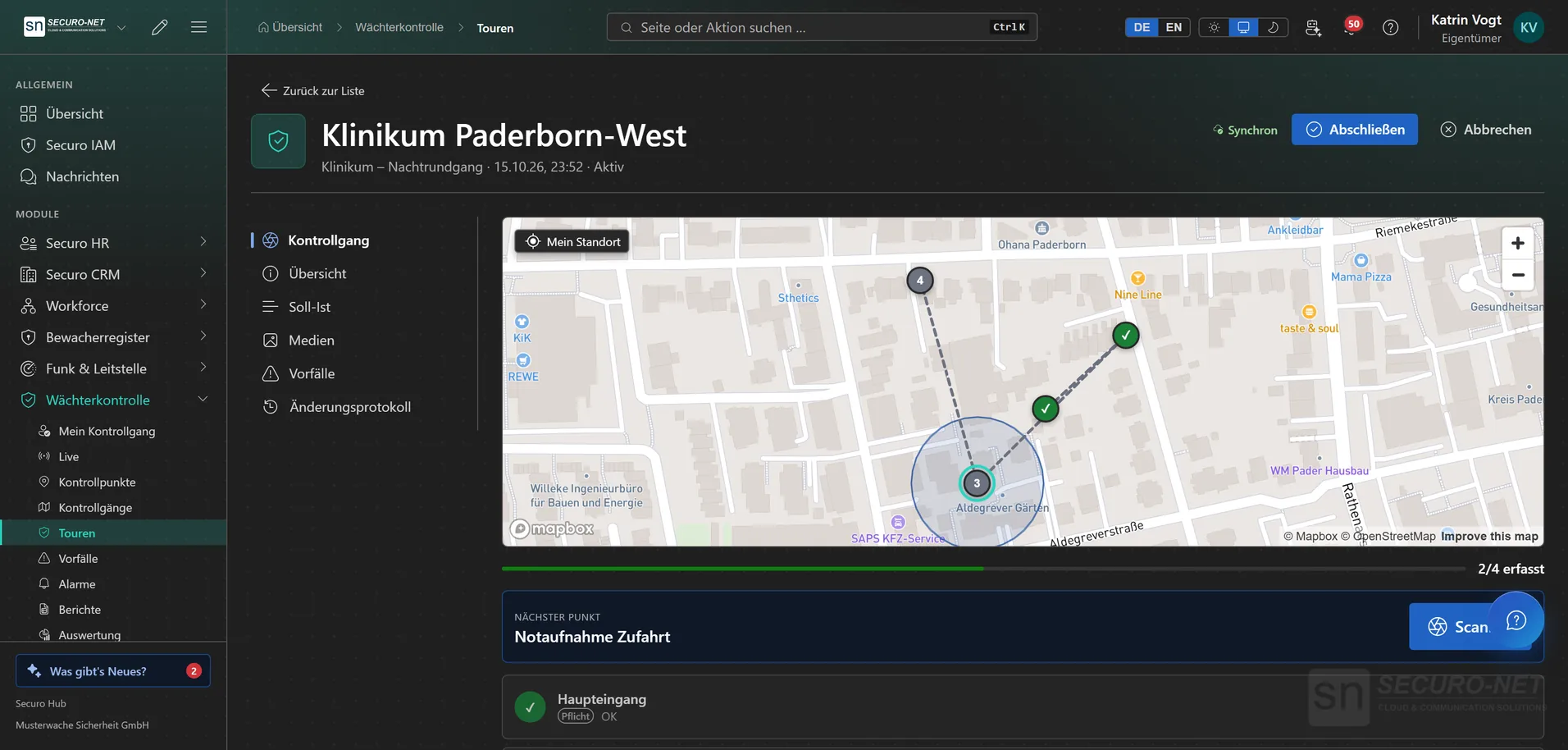The width and height of the screenshot is (1568, 750).
Task: Open notifications bell with 50 badge
Action: tap(1351, 27)
